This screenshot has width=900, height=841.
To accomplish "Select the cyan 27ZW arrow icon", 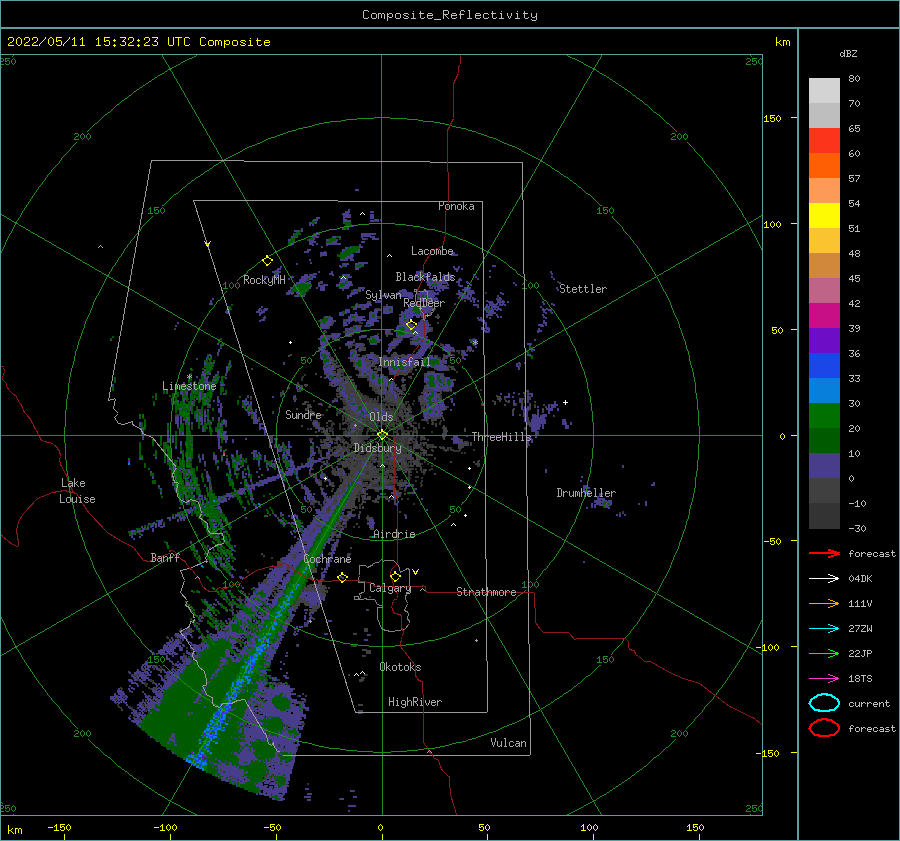I will [824, 628].
